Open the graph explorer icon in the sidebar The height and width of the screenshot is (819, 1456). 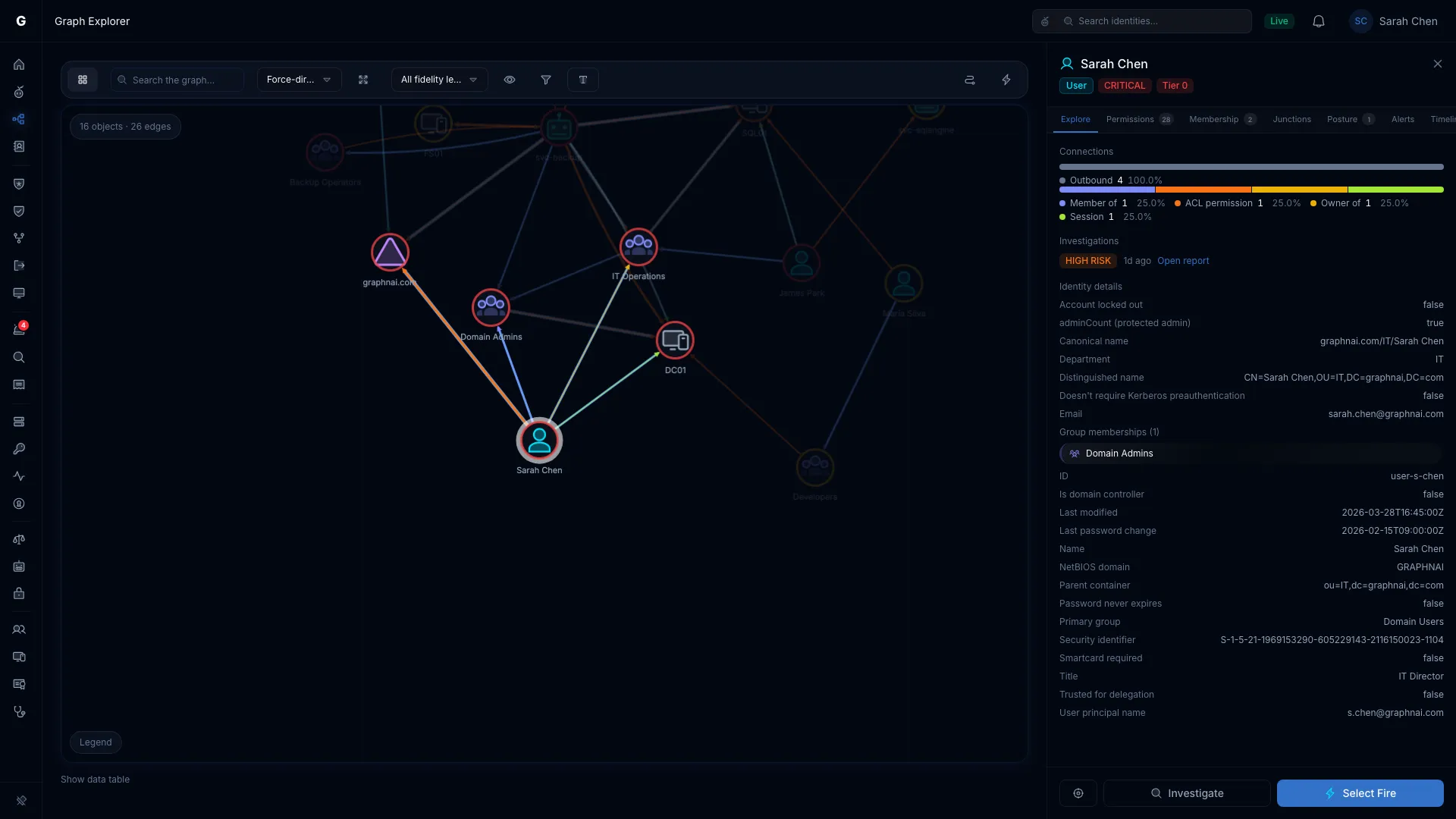click(x=19, y=119)
